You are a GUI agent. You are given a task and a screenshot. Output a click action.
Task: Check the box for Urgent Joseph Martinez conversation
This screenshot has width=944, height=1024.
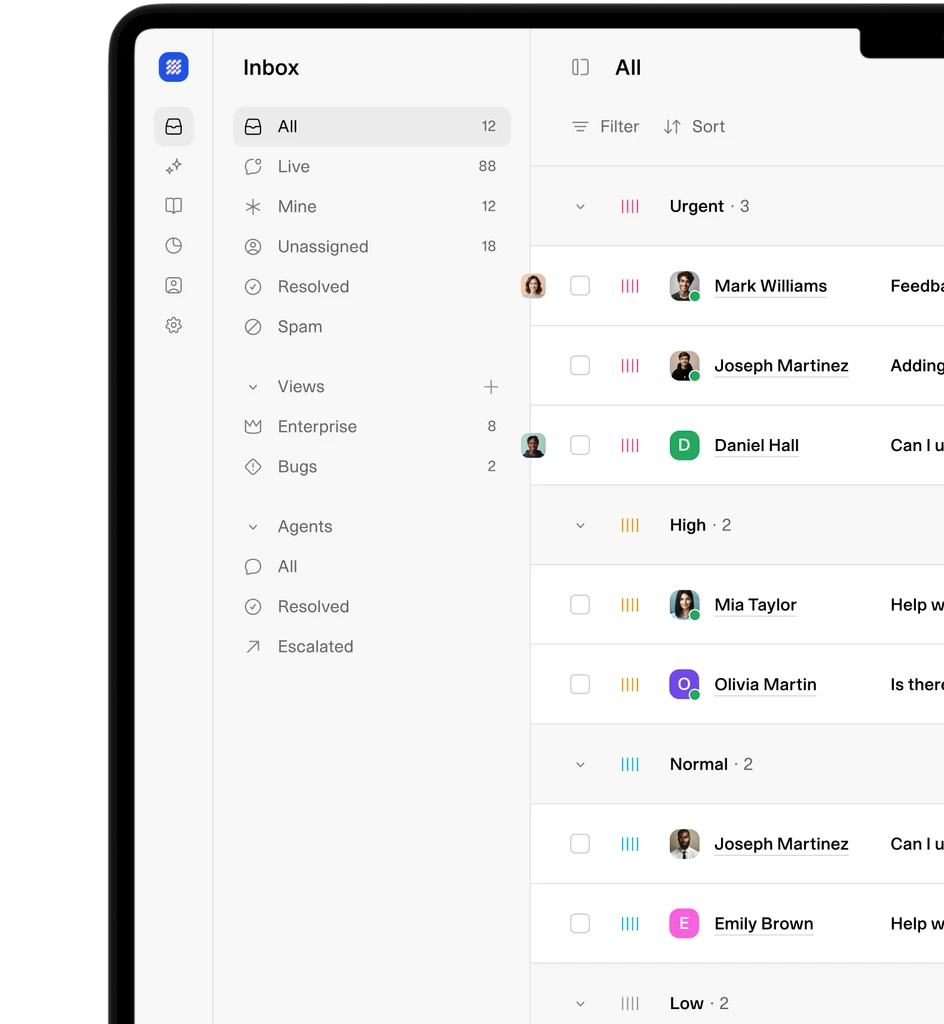[x=580, y=366]
